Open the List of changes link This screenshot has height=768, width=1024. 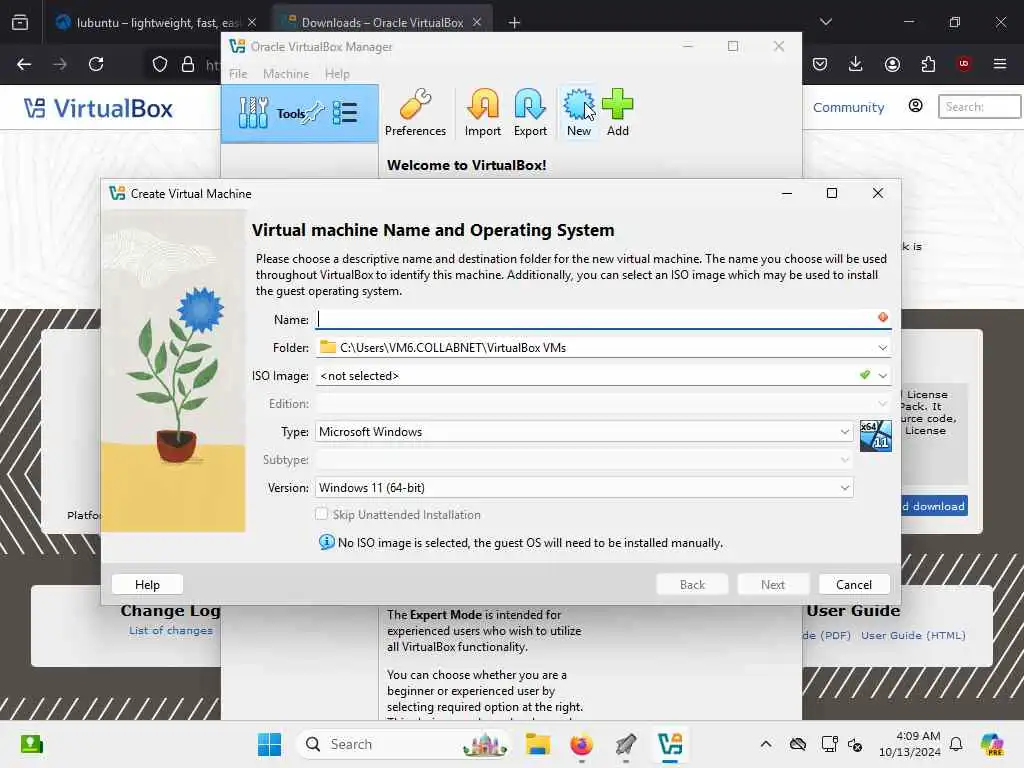pos(170,630)
